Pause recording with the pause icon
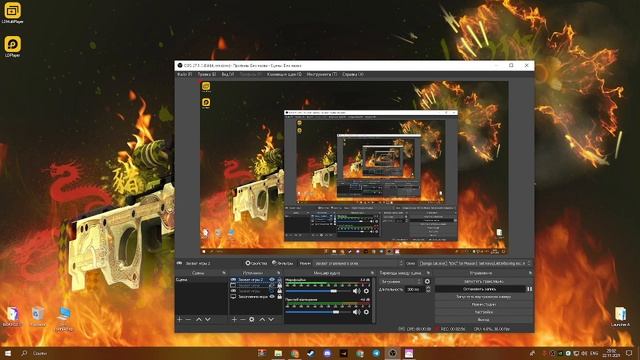 pos(529,289)
